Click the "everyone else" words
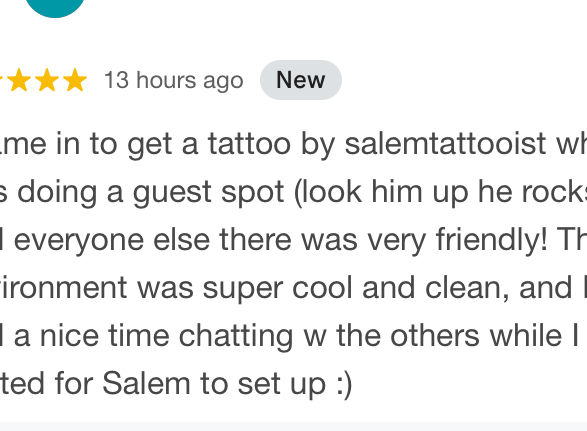Image resolution: width=587 pixels, height=431 pixels. click(112, 240)
